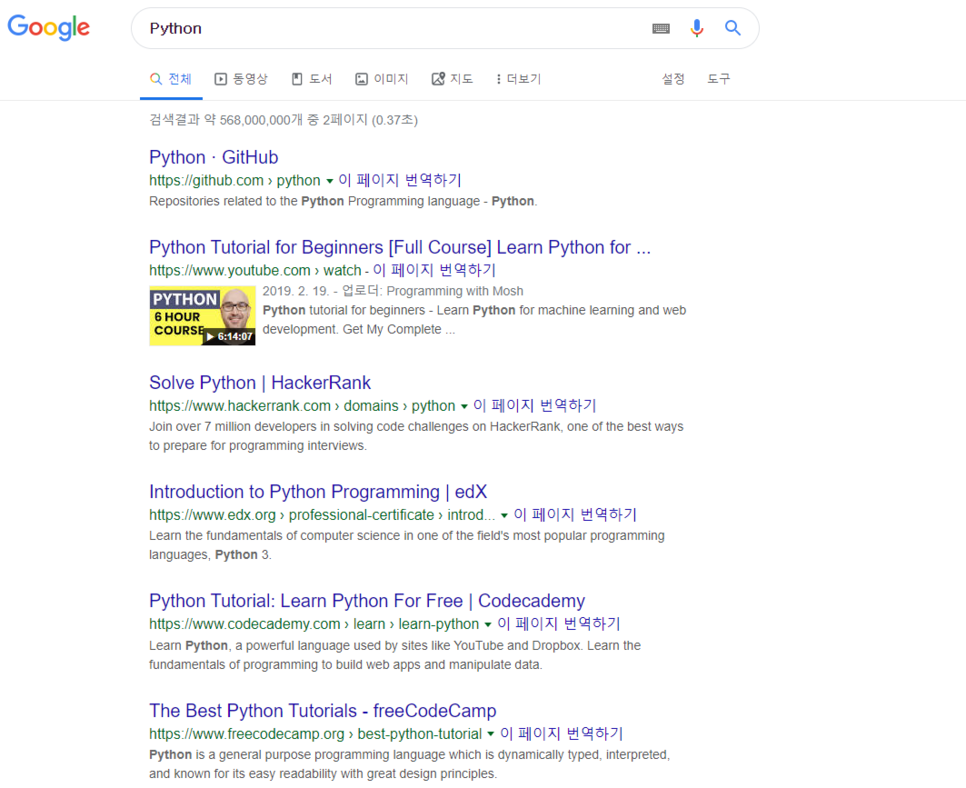
Task: Click the uploader text Programming with Mosh
Action: 455,291
